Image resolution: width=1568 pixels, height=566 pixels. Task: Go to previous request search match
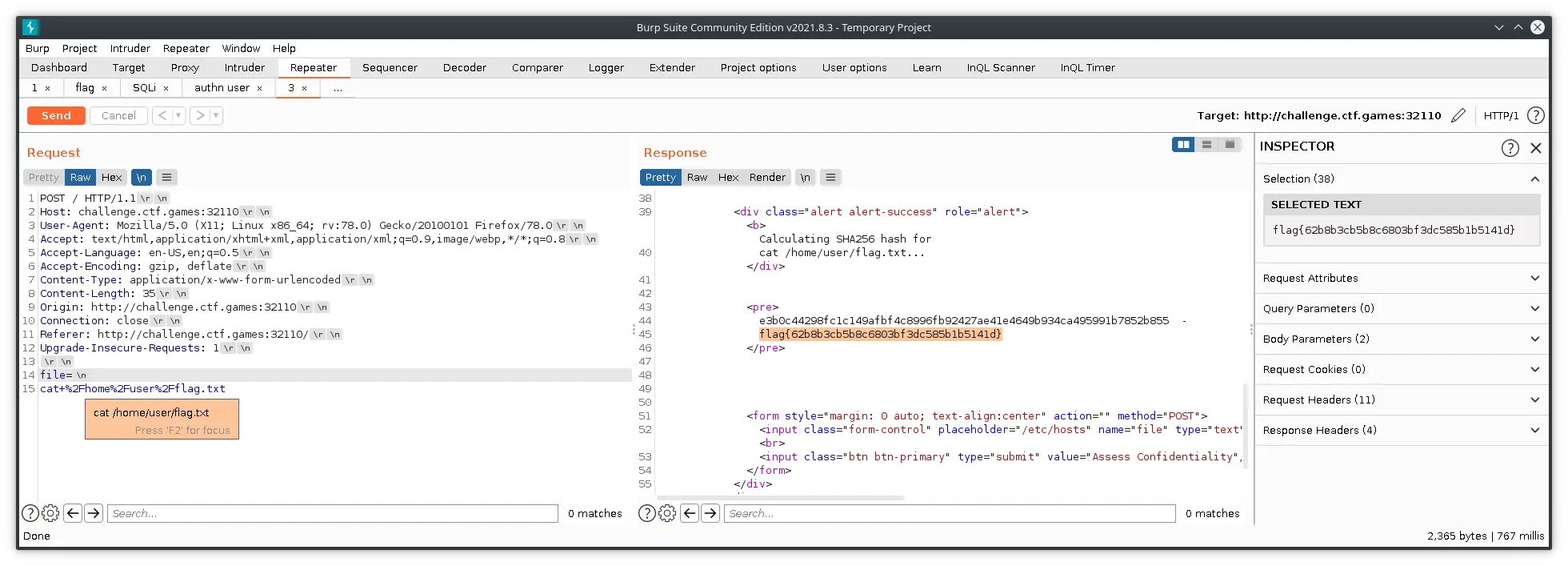(x=73, y=513)
